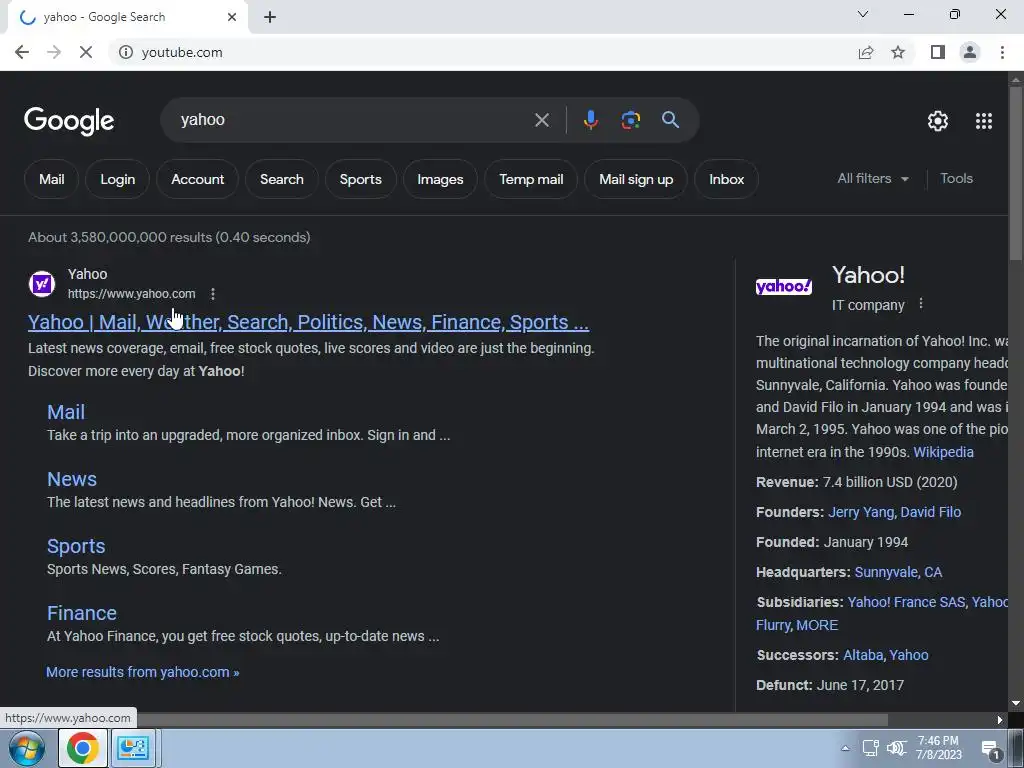Image resolution: width=1024 pixels, height=768 pixels.
Task: Open the browser side panel icon
Action: pyautogui.click(x=938, y=52)
